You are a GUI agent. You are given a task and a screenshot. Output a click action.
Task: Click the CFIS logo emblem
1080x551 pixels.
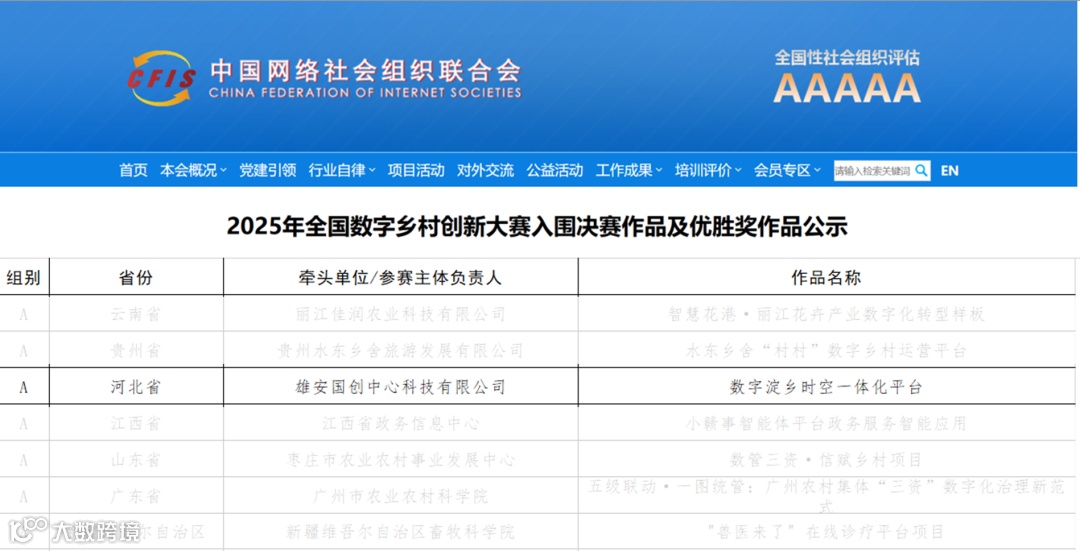click(x=163, y=78)
